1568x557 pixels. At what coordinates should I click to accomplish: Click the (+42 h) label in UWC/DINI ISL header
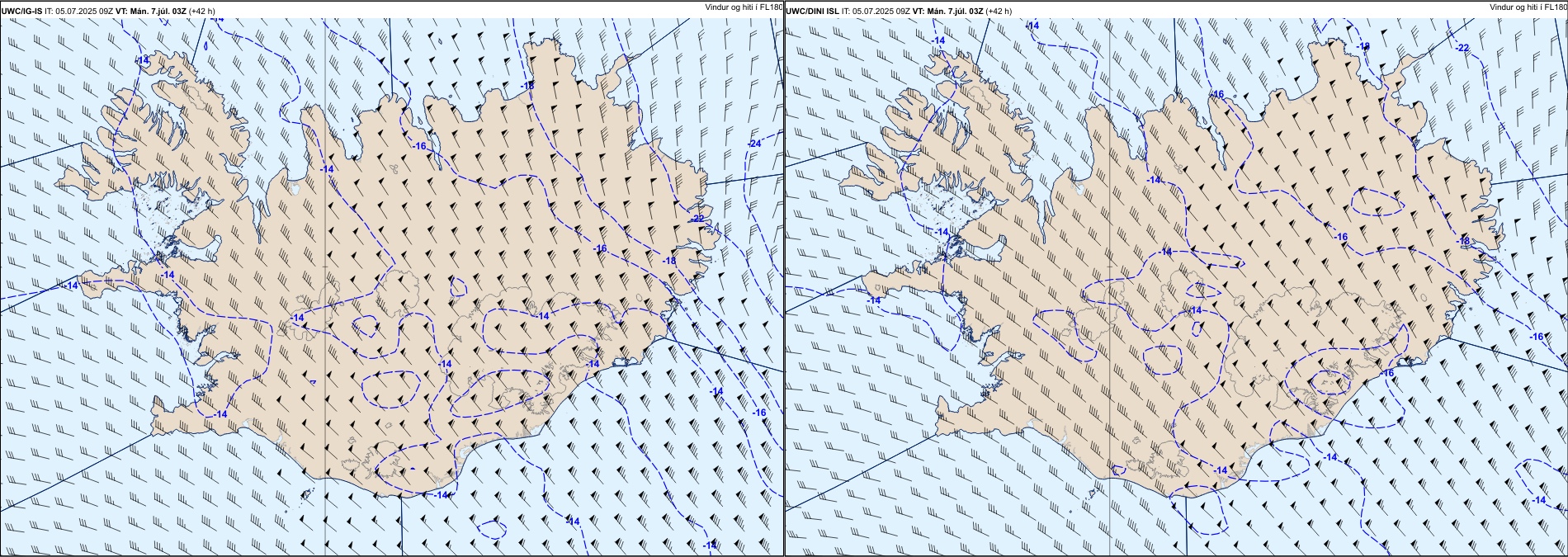click(999, 12)
